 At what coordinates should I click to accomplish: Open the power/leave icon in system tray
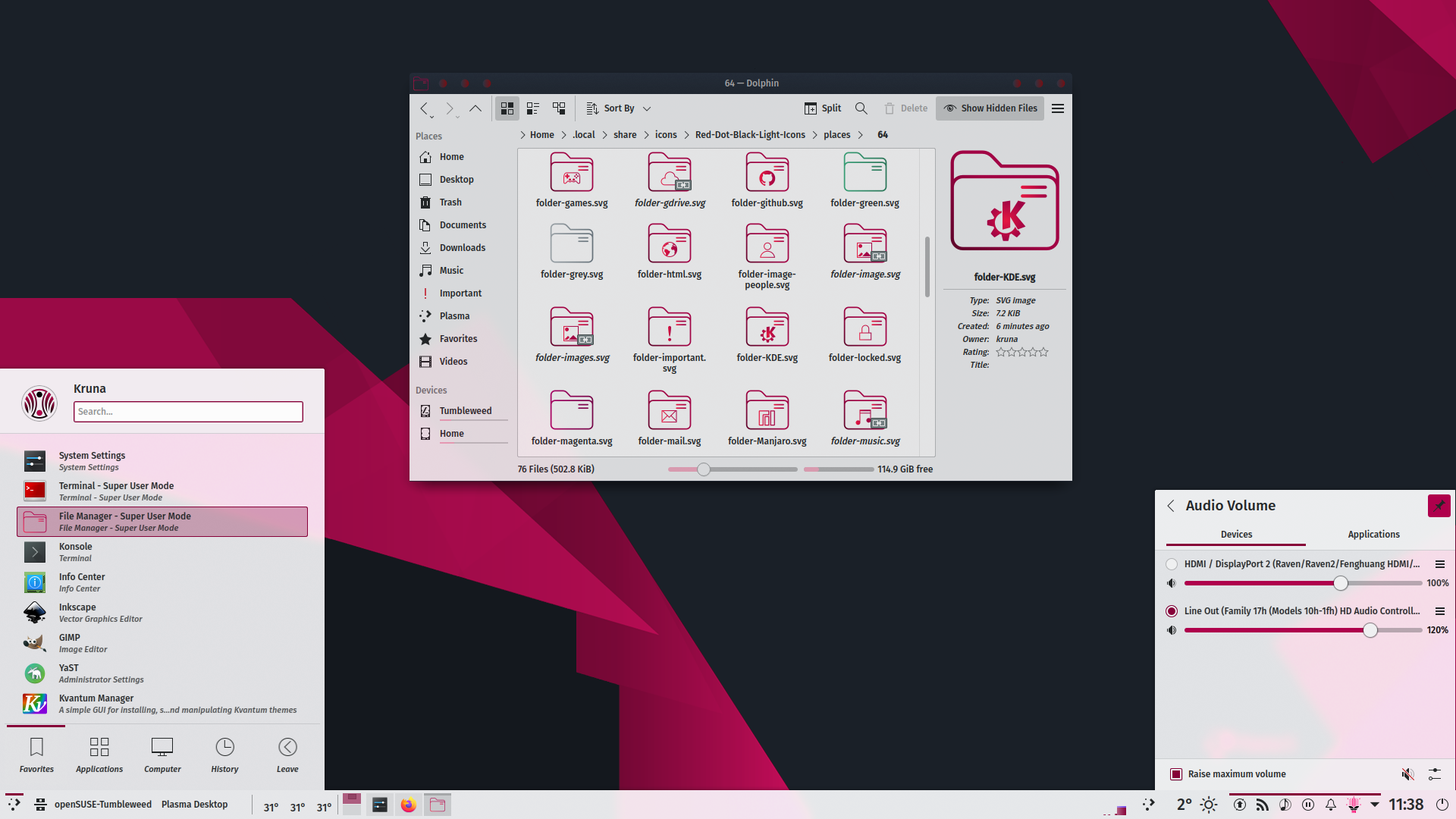click(1442, 805)
